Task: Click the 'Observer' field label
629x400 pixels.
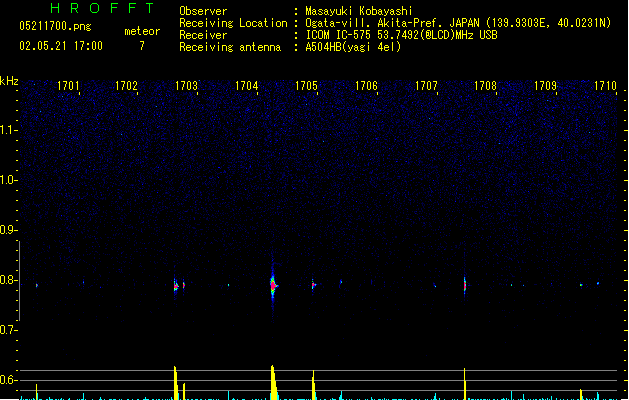Action: pos(203,11)
